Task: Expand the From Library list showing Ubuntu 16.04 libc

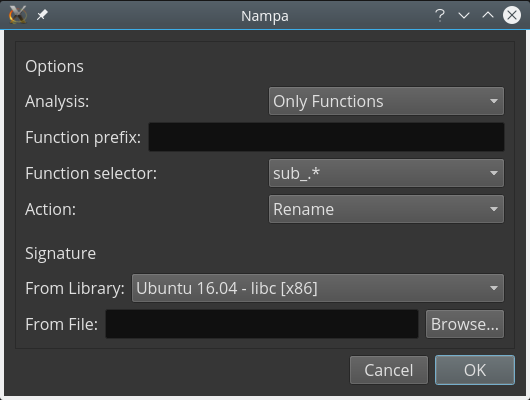Action: point(318,288)
